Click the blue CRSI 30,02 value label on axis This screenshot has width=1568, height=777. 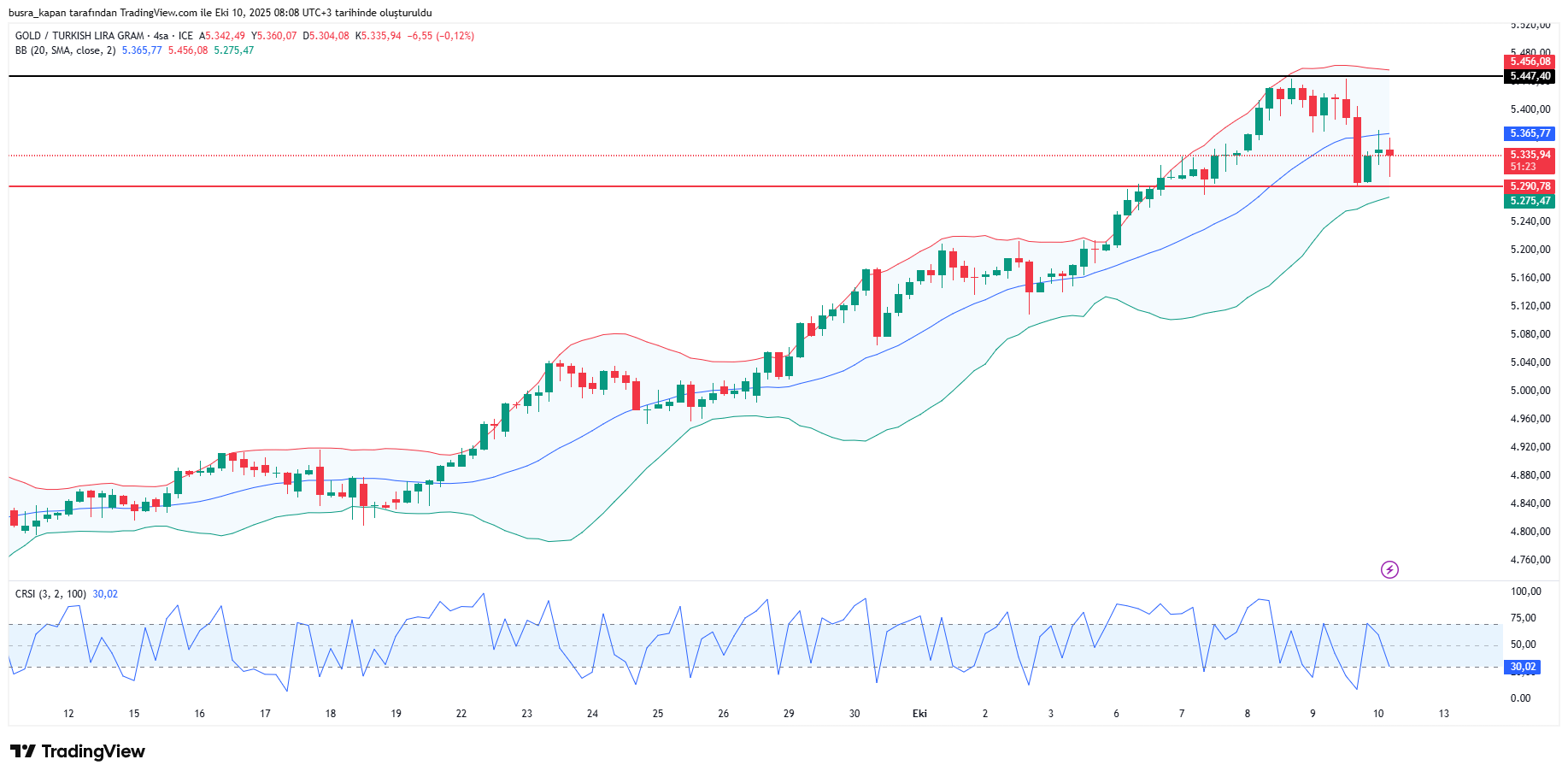pyautogui.click(x=1522, y=667)
